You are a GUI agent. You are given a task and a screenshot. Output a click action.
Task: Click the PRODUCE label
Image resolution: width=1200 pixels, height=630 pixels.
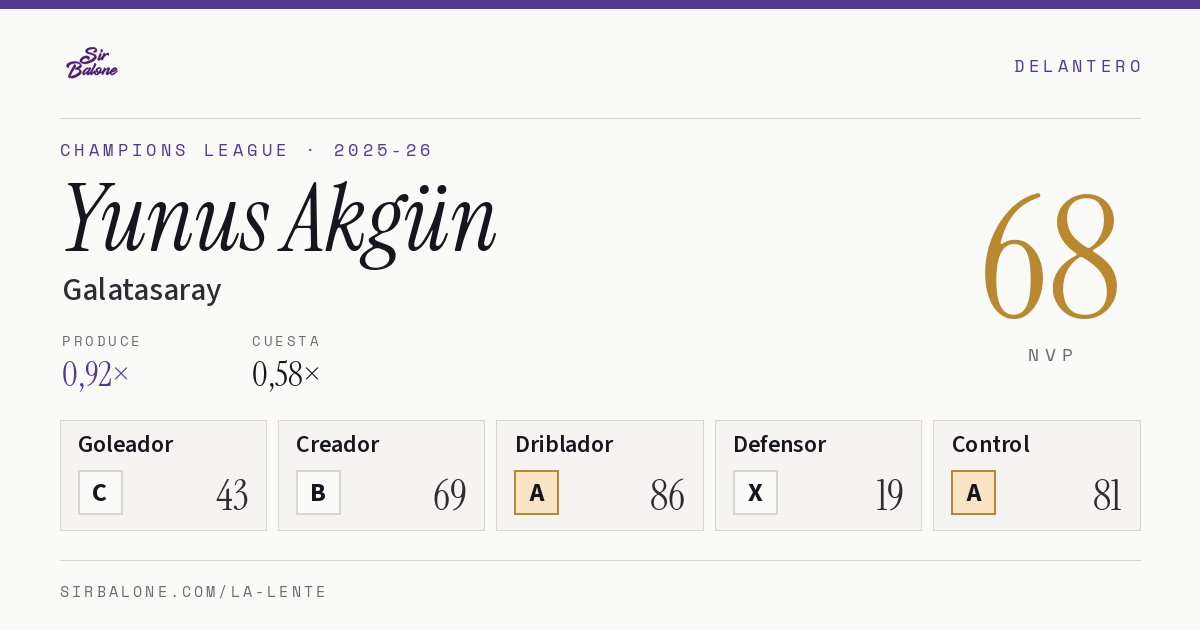click(x=102, y=341)
